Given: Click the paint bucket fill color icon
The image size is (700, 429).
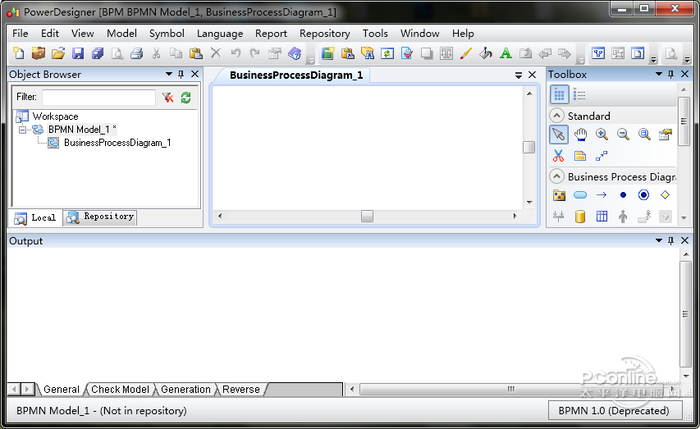Looking at the screenshot, I should pyautogui.click(x=486, y=54).
